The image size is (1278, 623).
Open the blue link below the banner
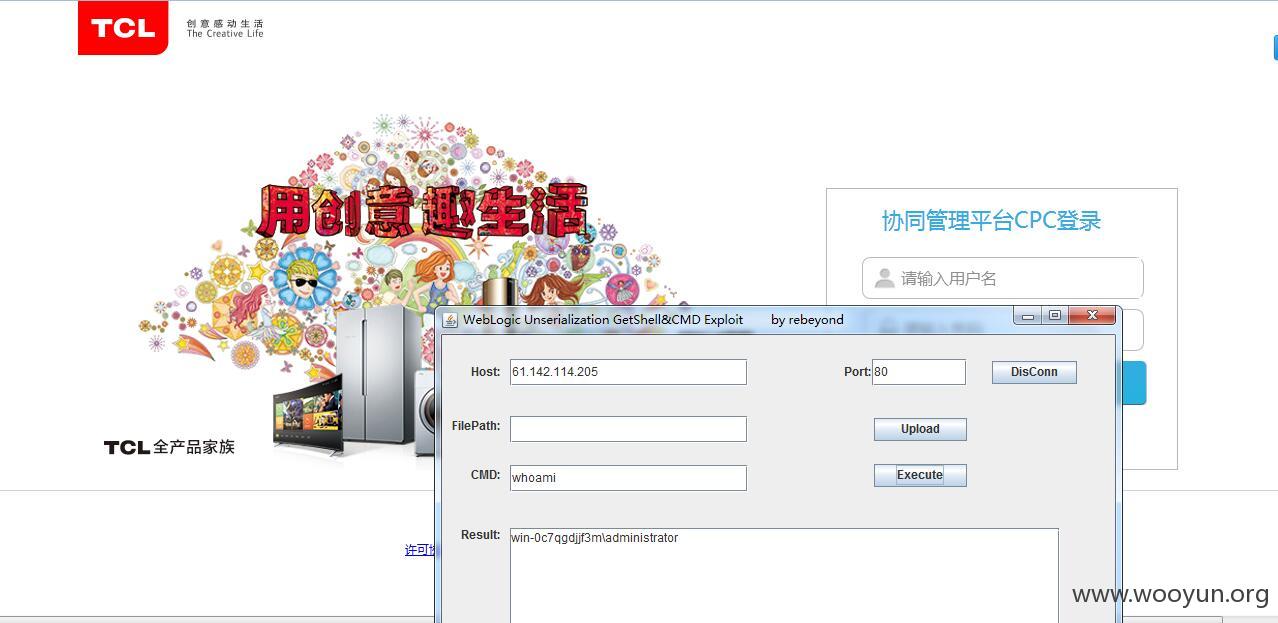click(420, 550)
